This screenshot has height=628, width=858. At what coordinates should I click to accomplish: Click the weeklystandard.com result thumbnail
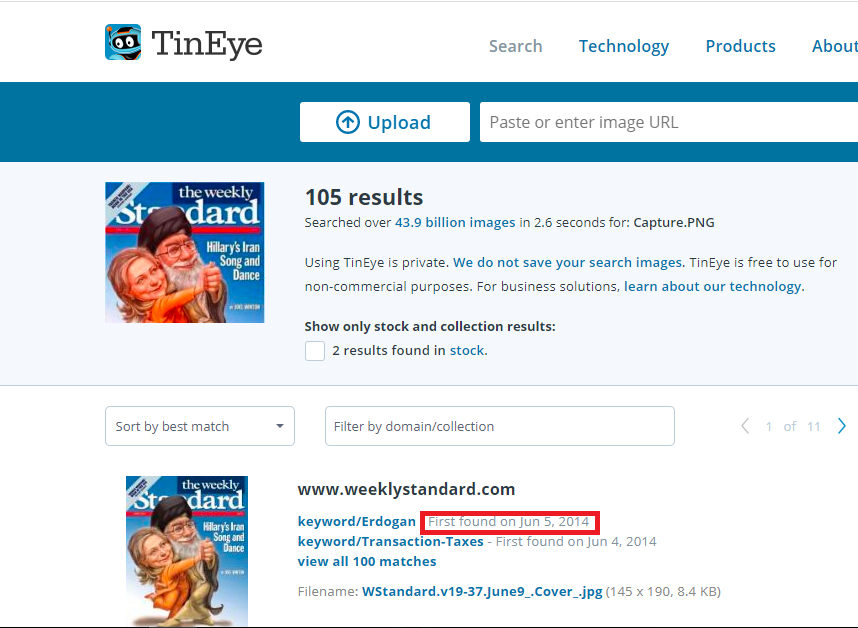tap(187, 551)
